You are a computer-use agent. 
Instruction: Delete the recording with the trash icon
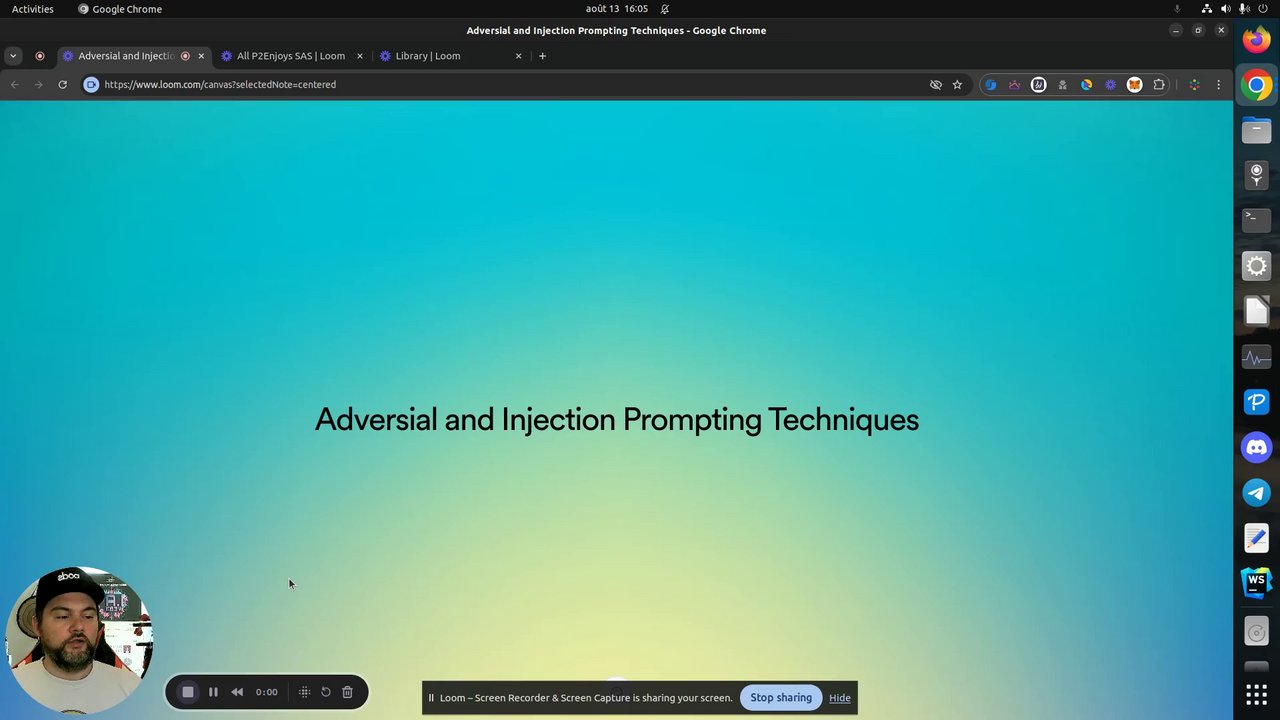pyautogui.click(x=347, y=692)
